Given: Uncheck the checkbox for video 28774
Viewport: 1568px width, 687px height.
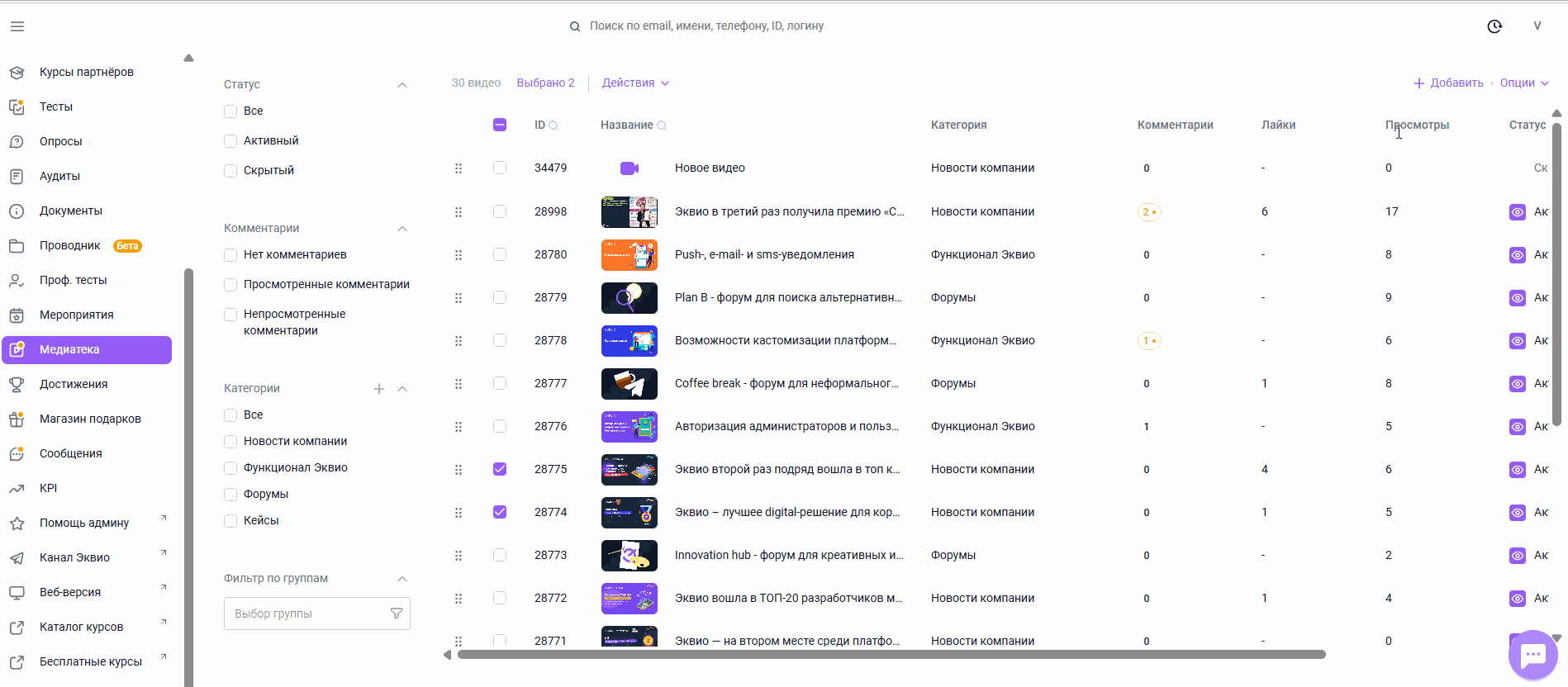Looking at the screenshot, I should click(500, 512).
